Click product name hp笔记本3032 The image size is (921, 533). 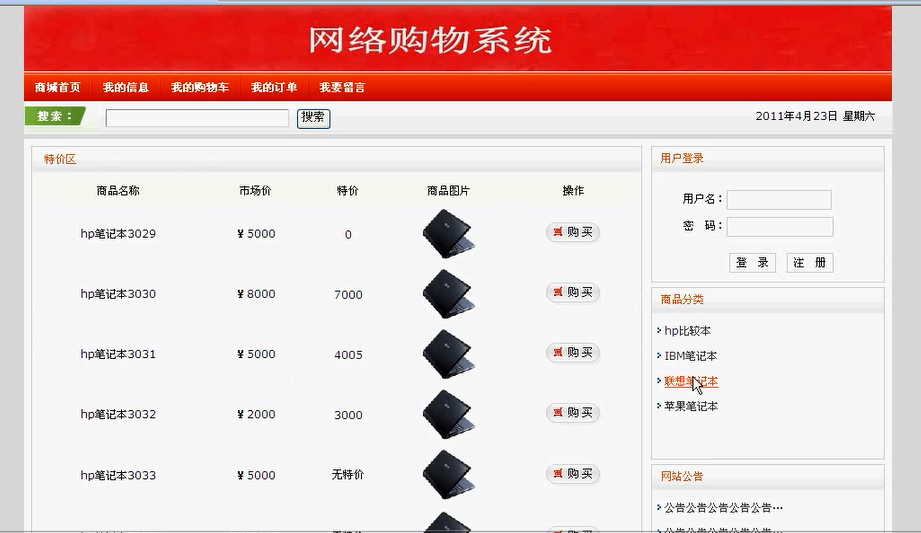point(118,414)
